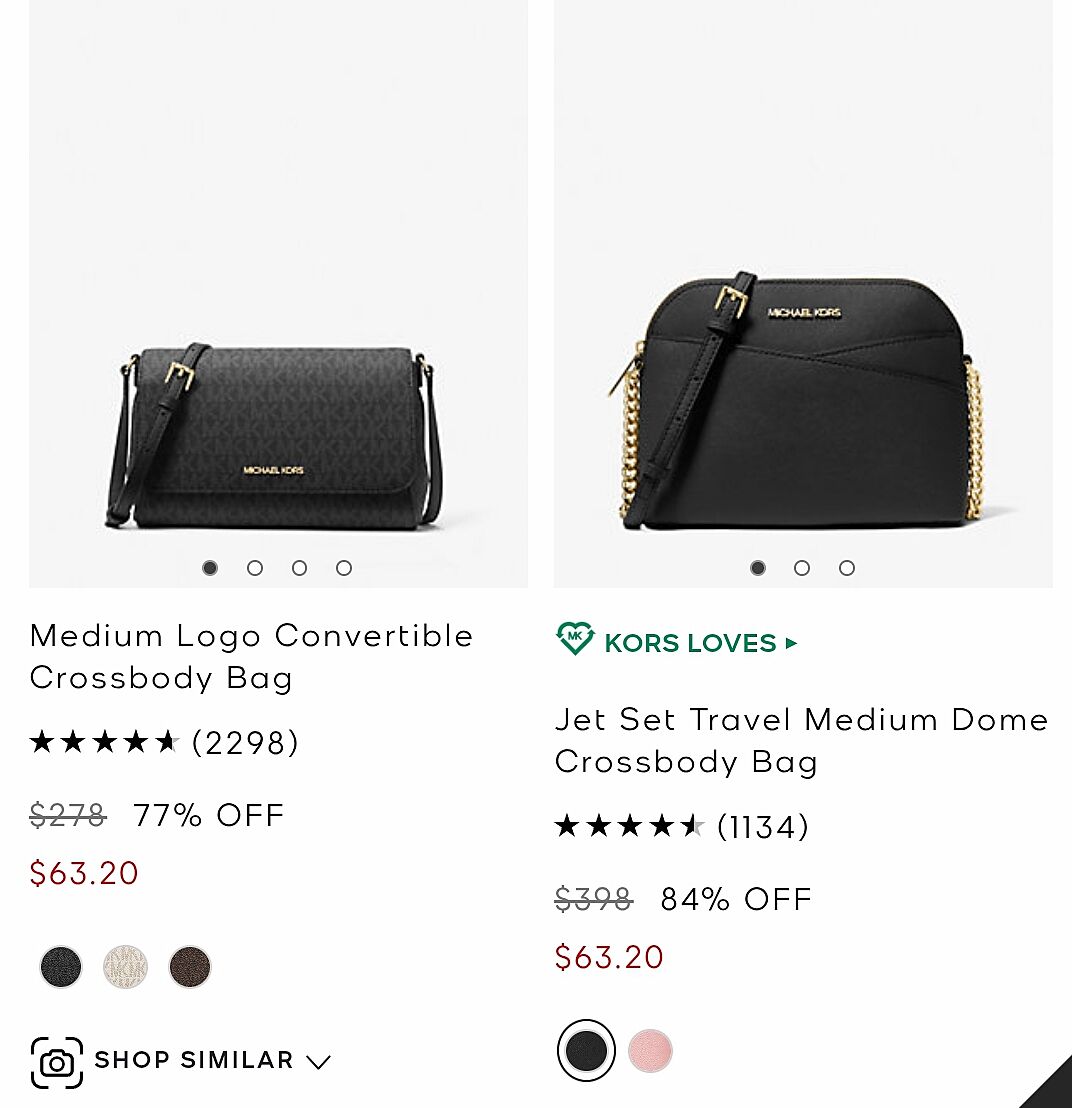Expand the Shop Similar chevron
Screen dimensions: 1072x1108
[x=318, y=1062]
